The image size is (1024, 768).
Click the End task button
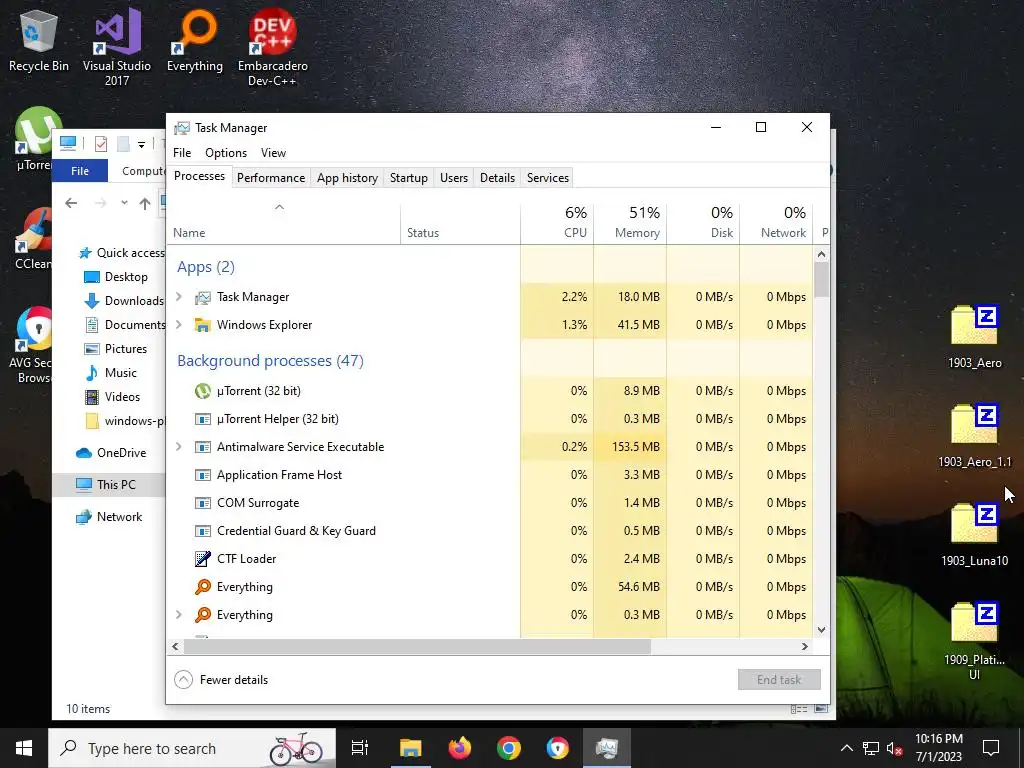779,680
